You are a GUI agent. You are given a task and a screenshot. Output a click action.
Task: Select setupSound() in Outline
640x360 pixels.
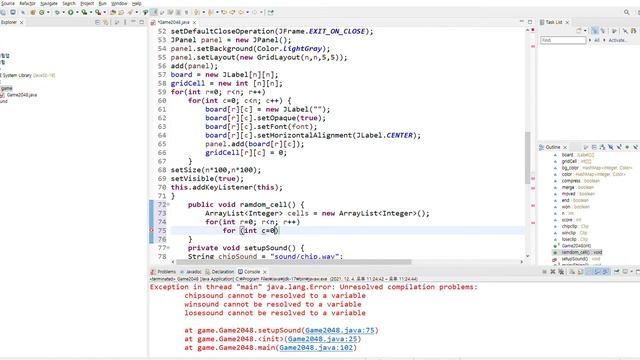click(580, 259)
